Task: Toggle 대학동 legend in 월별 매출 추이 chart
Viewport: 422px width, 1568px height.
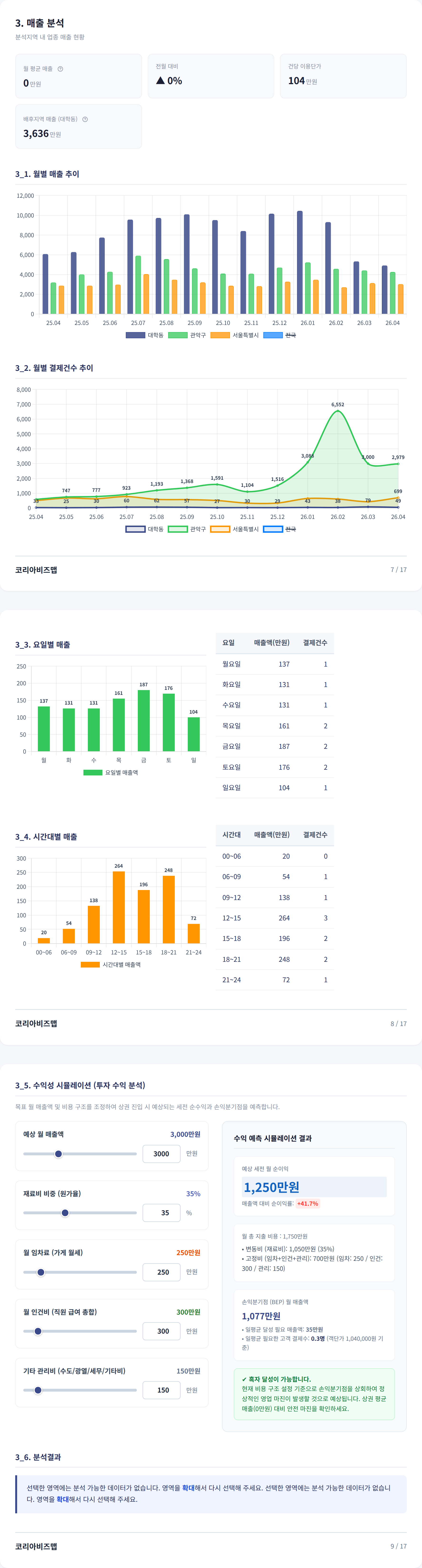Action: tap(145, 335)
